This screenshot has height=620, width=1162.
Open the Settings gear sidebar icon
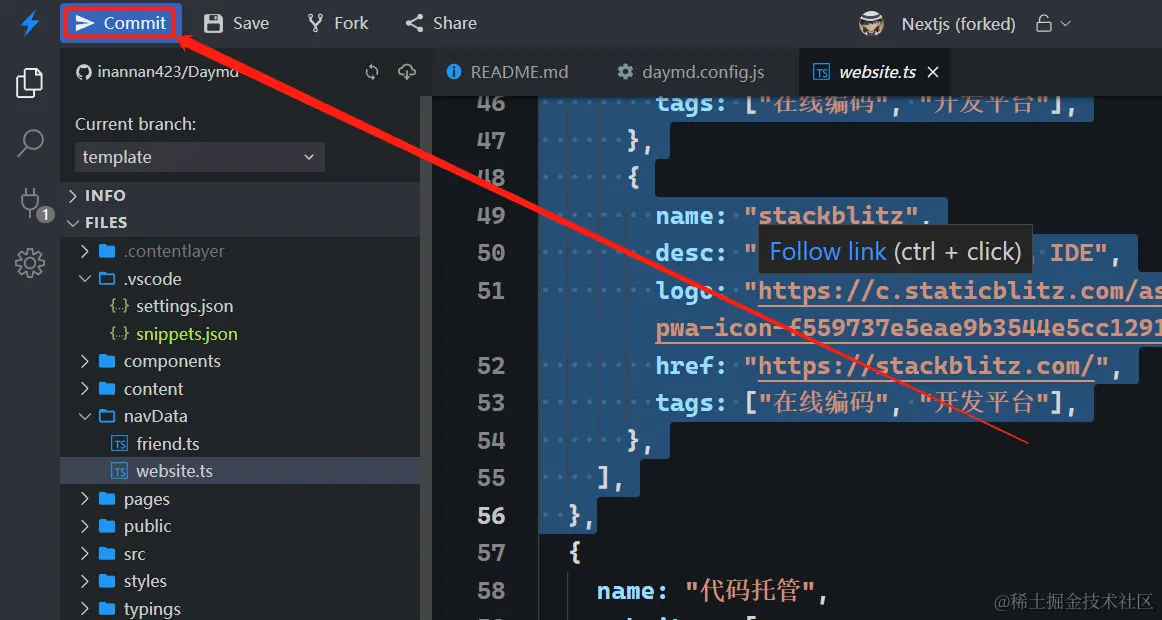[30, 263]
